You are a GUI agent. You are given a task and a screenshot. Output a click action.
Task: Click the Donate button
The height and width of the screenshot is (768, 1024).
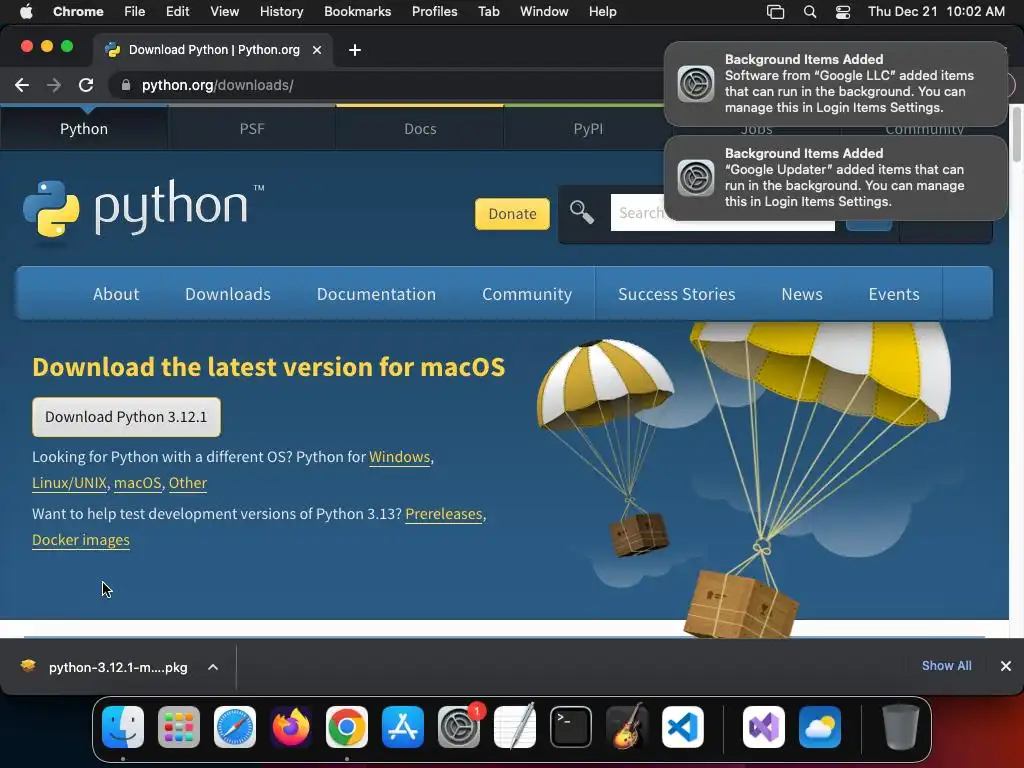[512, 214]
